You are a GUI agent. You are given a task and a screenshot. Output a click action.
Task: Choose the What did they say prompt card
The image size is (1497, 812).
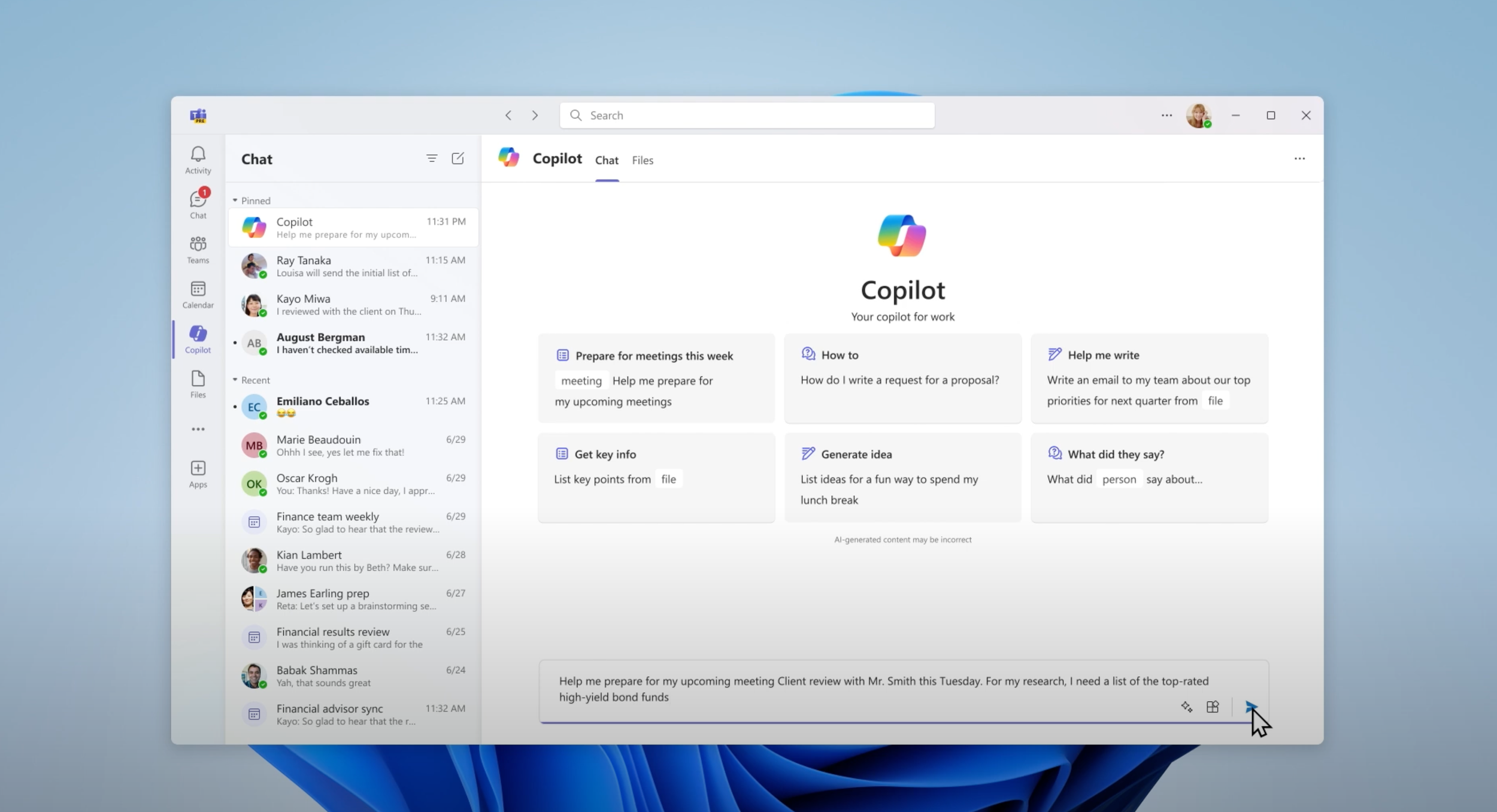pyautogui.click(x=1149, y=477)
